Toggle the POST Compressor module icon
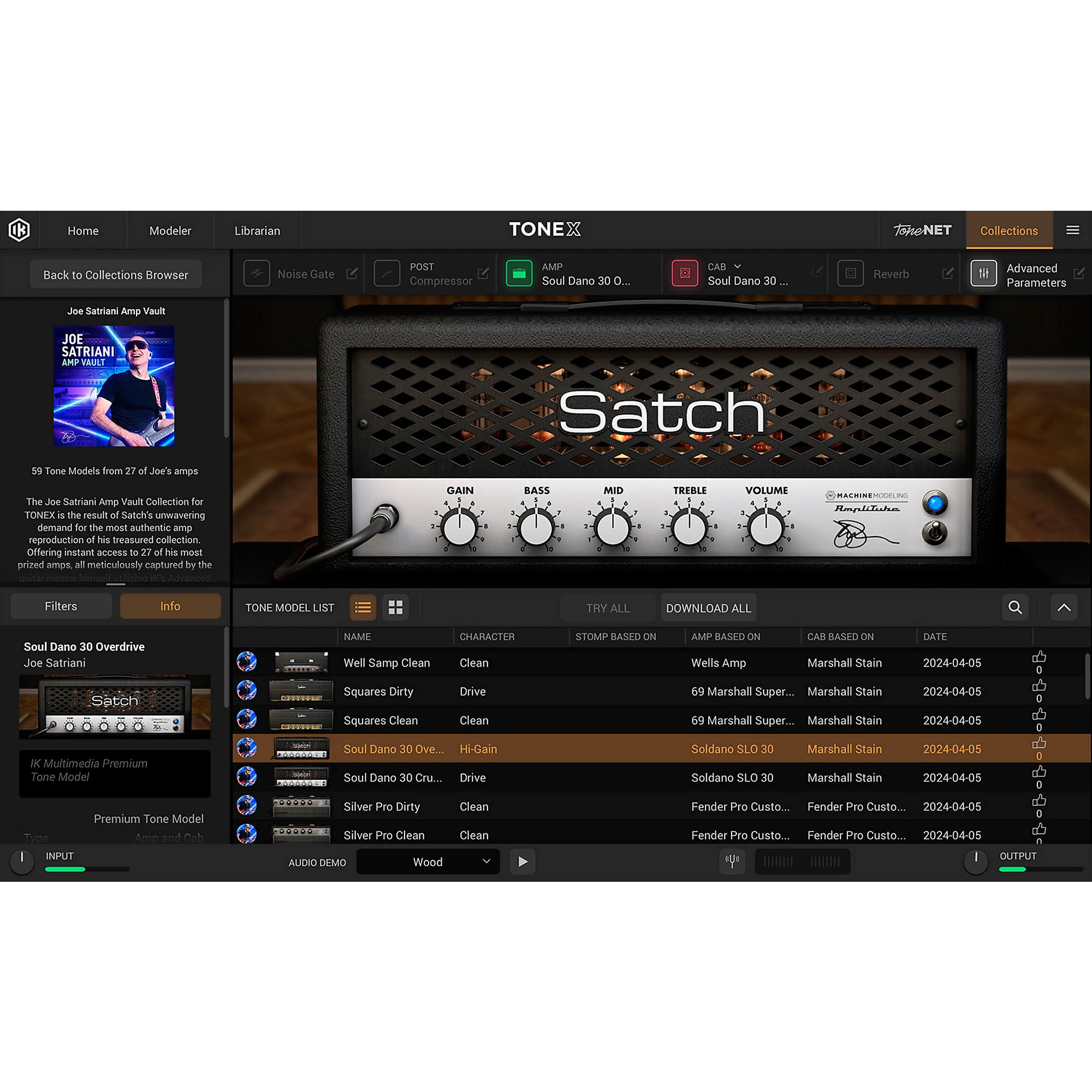Screen dimensions: 1092x1092 pos(387,274)
